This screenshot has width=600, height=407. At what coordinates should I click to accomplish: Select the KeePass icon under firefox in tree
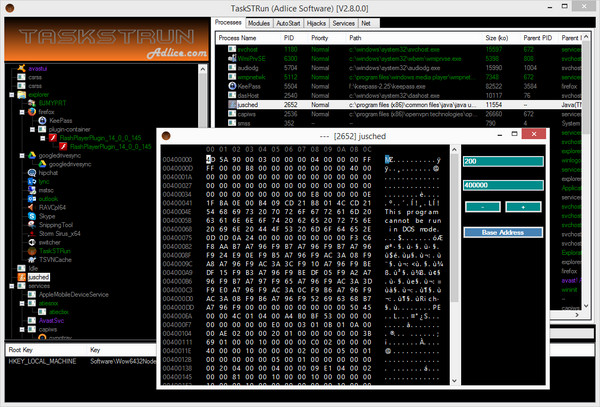42,120
